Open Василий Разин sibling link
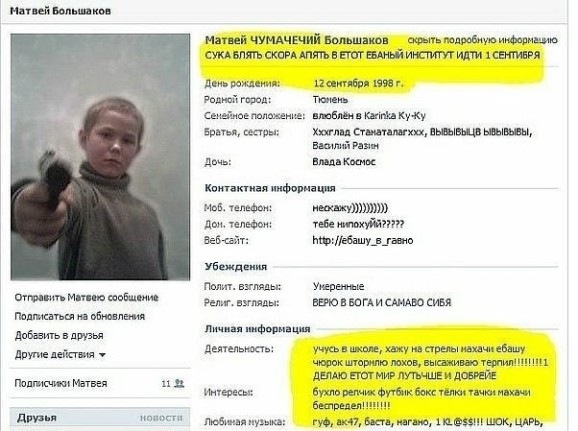The height and width of the screenshot is (431, 578). coord(346,146)
